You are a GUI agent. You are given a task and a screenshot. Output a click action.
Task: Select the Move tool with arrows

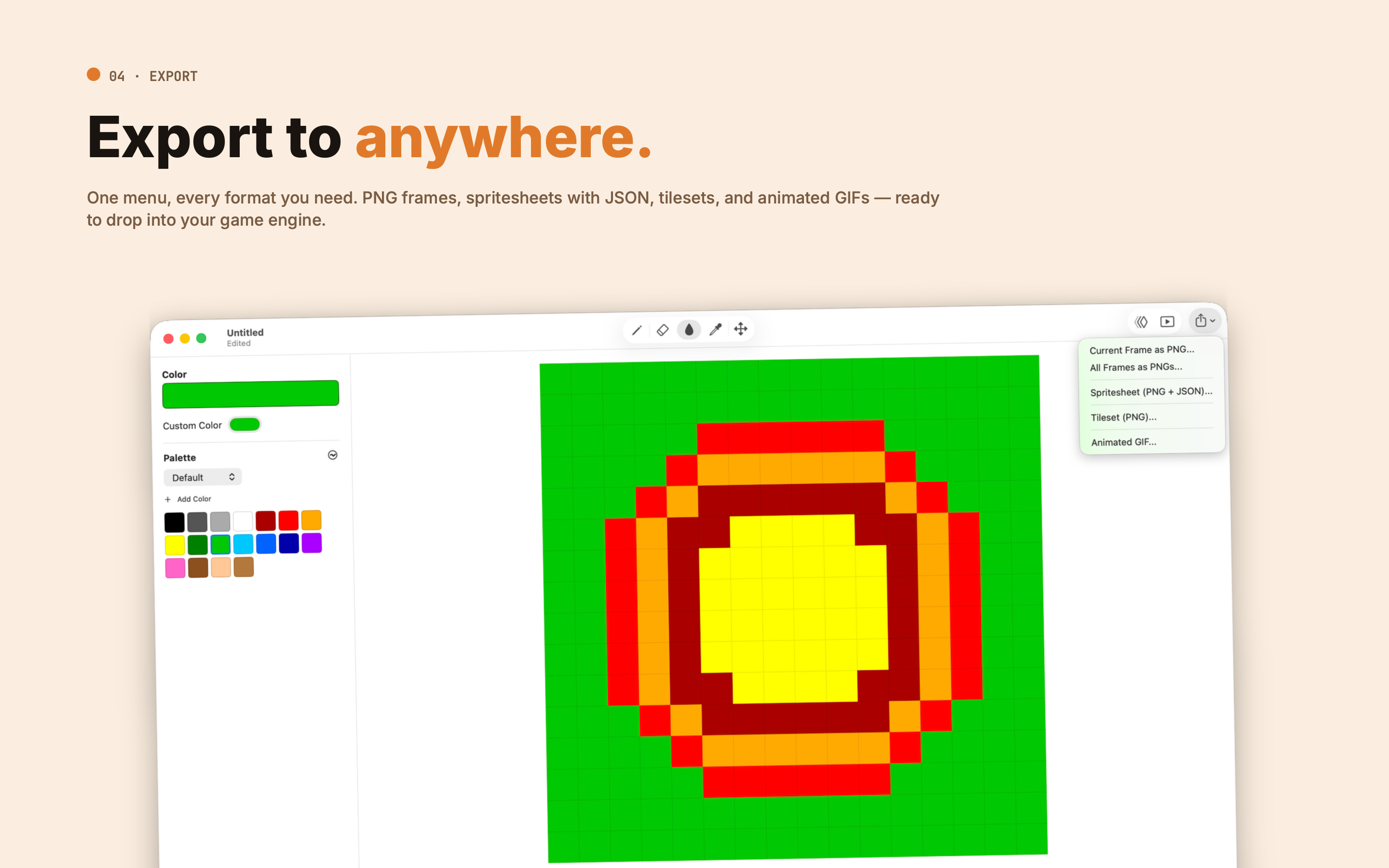click(741, 329)
